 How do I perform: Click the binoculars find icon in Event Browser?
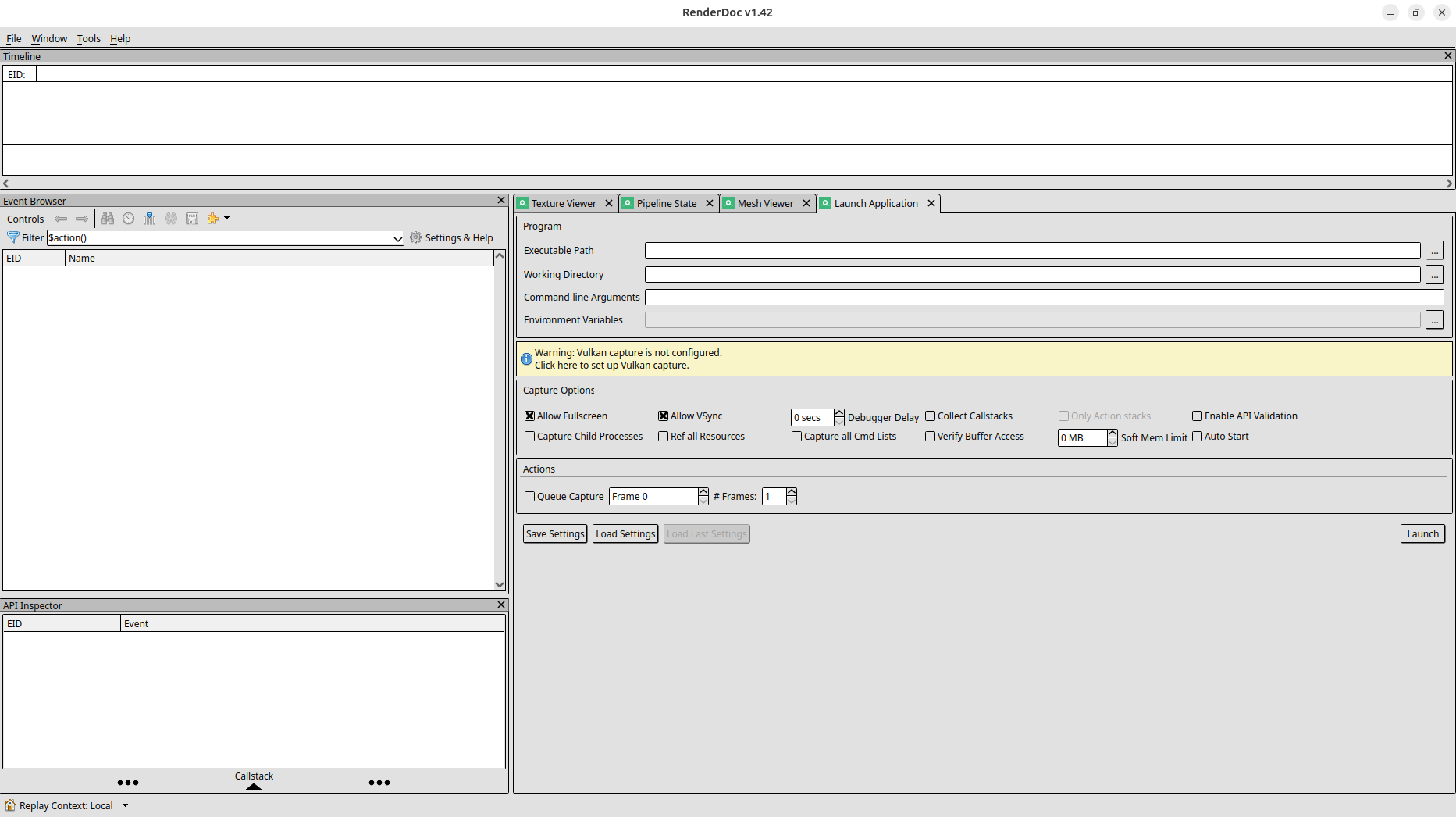click(x=108, y=219)
